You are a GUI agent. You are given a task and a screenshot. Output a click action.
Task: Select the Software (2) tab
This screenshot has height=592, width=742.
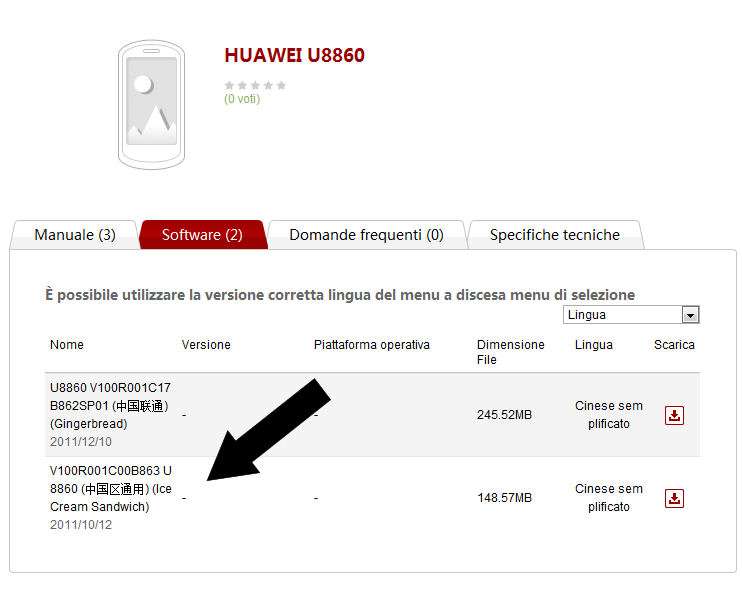tap(202, 235)
